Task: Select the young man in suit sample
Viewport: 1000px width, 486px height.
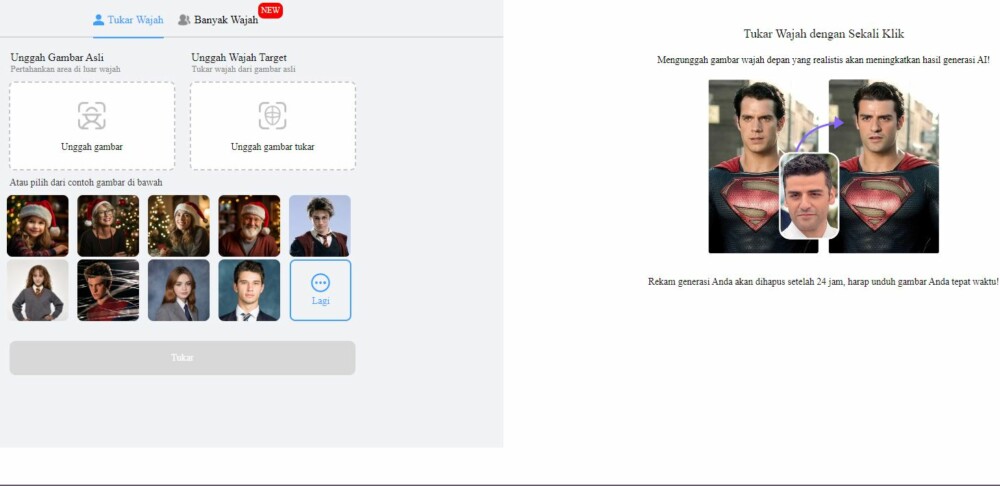Action: (x=249, y=290)
